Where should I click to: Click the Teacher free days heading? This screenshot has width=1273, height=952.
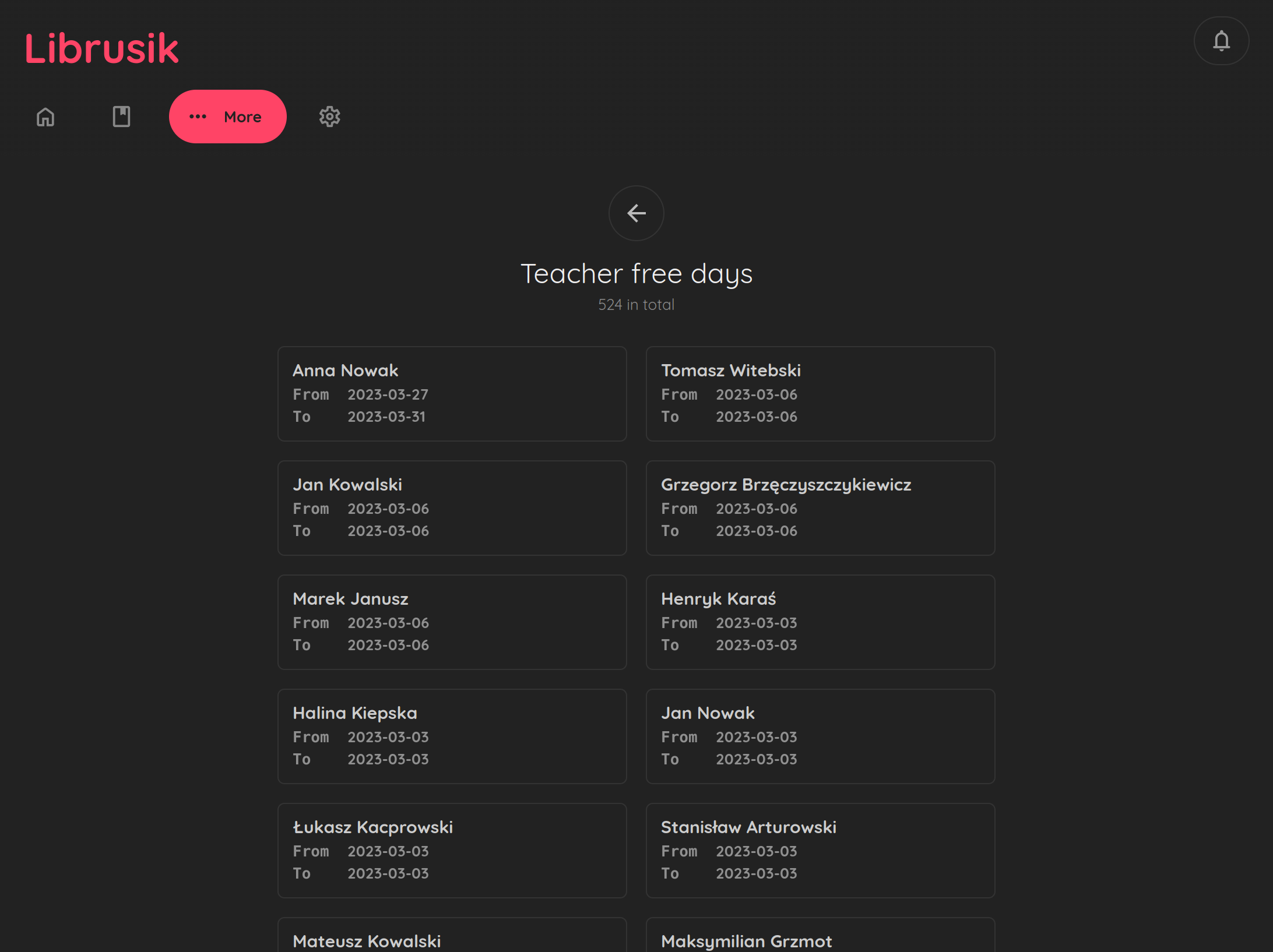click(636, 274)
